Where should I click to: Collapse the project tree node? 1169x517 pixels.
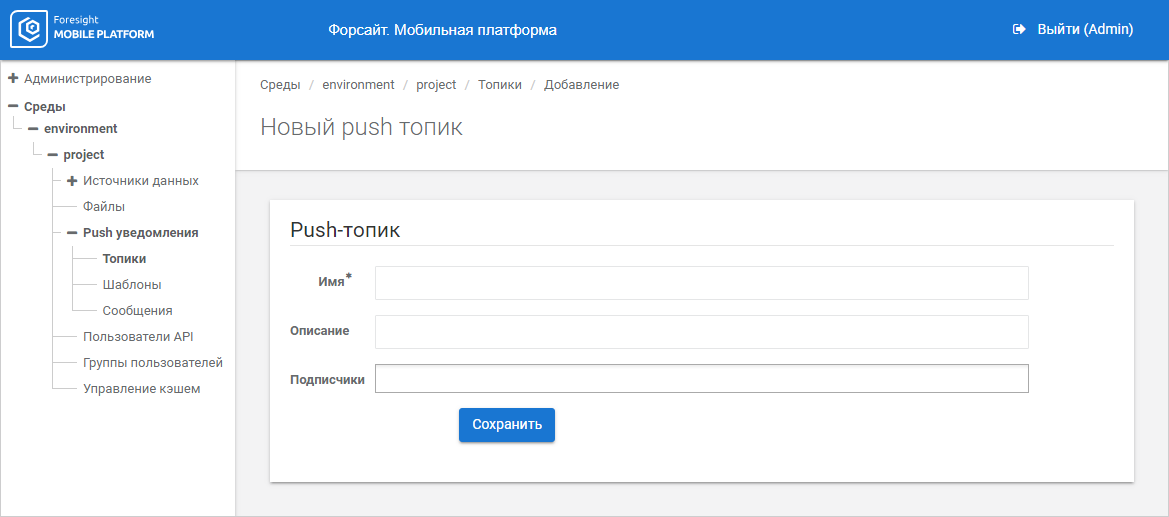click(x=52, y=155)
